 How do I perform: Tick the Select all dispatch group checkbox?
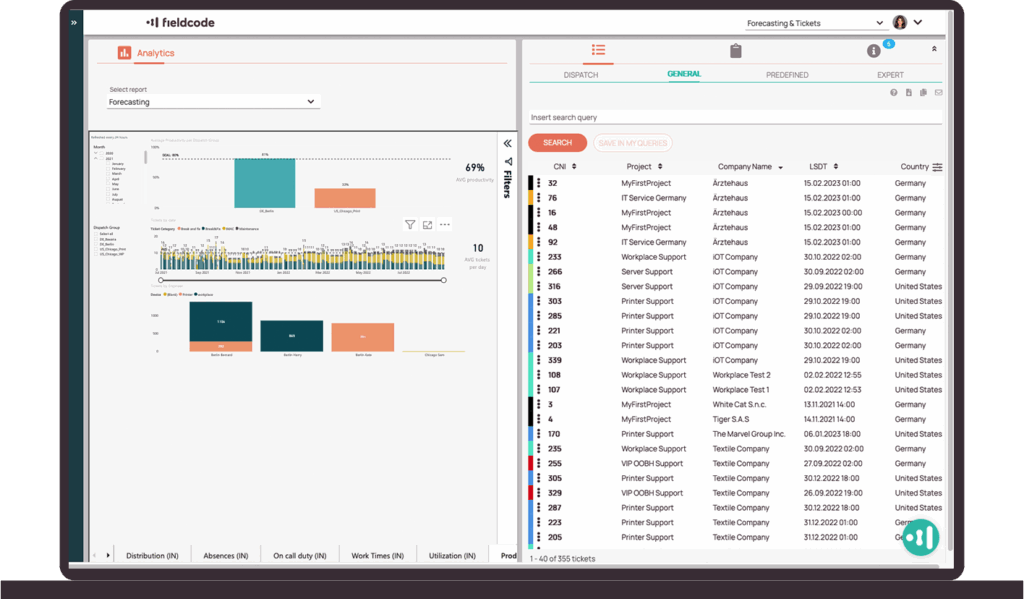coord(95,234)
